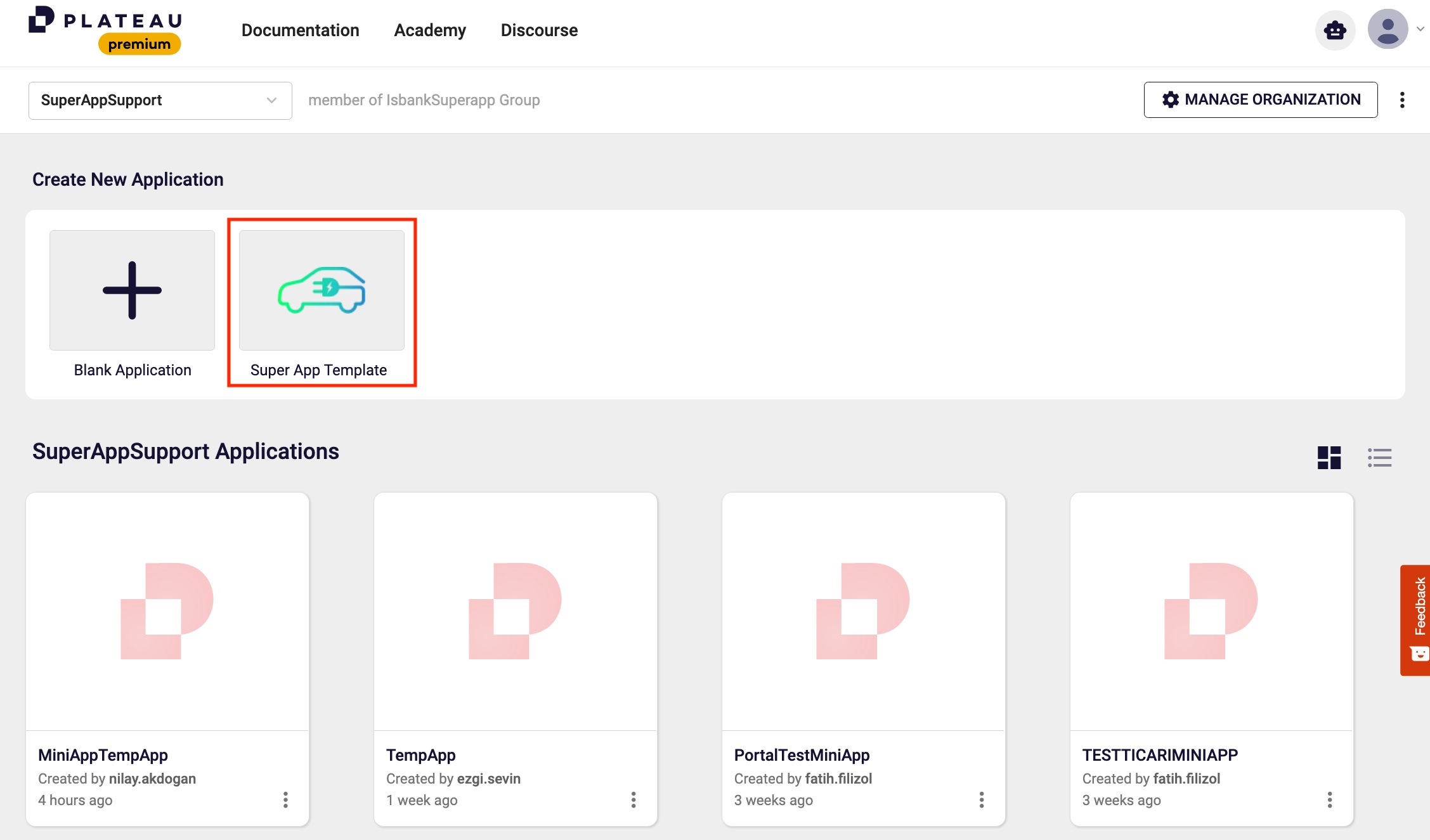Click the Manage Organization button
This screenshot has height=840, width=1430.
[1260, 100]
